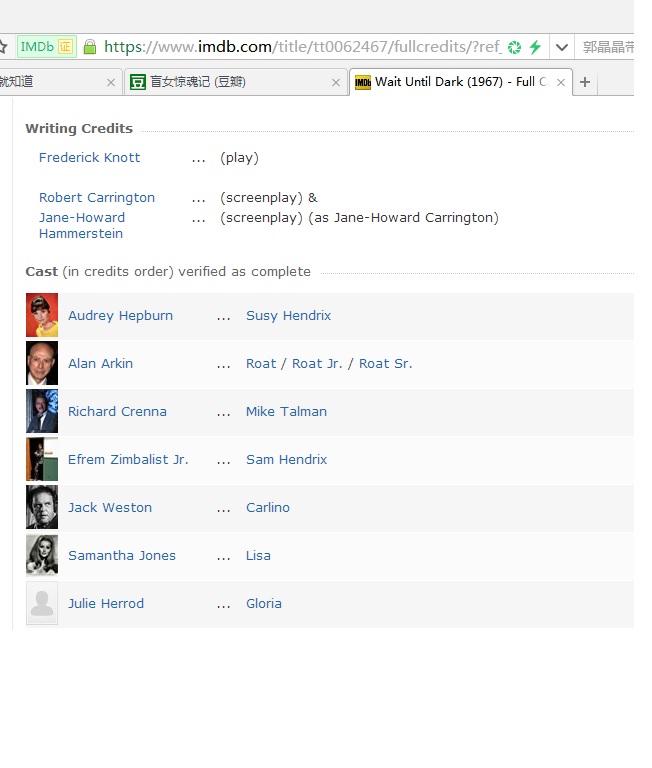Close the 盲女惊魂记 (豆瓣) tab
652x768 pixels.
[335, 83]
